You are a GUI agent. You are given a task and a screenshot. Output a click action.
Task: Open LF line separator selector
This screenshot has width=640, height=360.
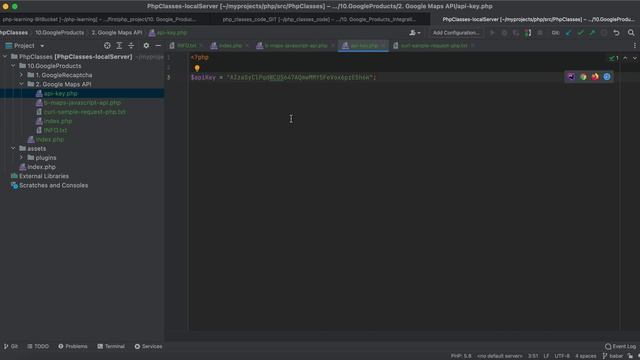pyautogui.click(x=546, y=356)
